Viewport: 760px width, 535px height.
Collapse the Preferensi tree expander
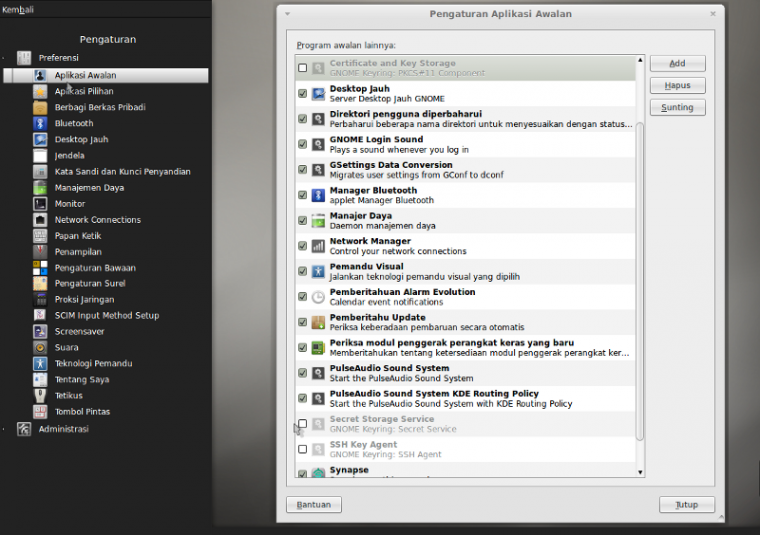click(4, 58)
